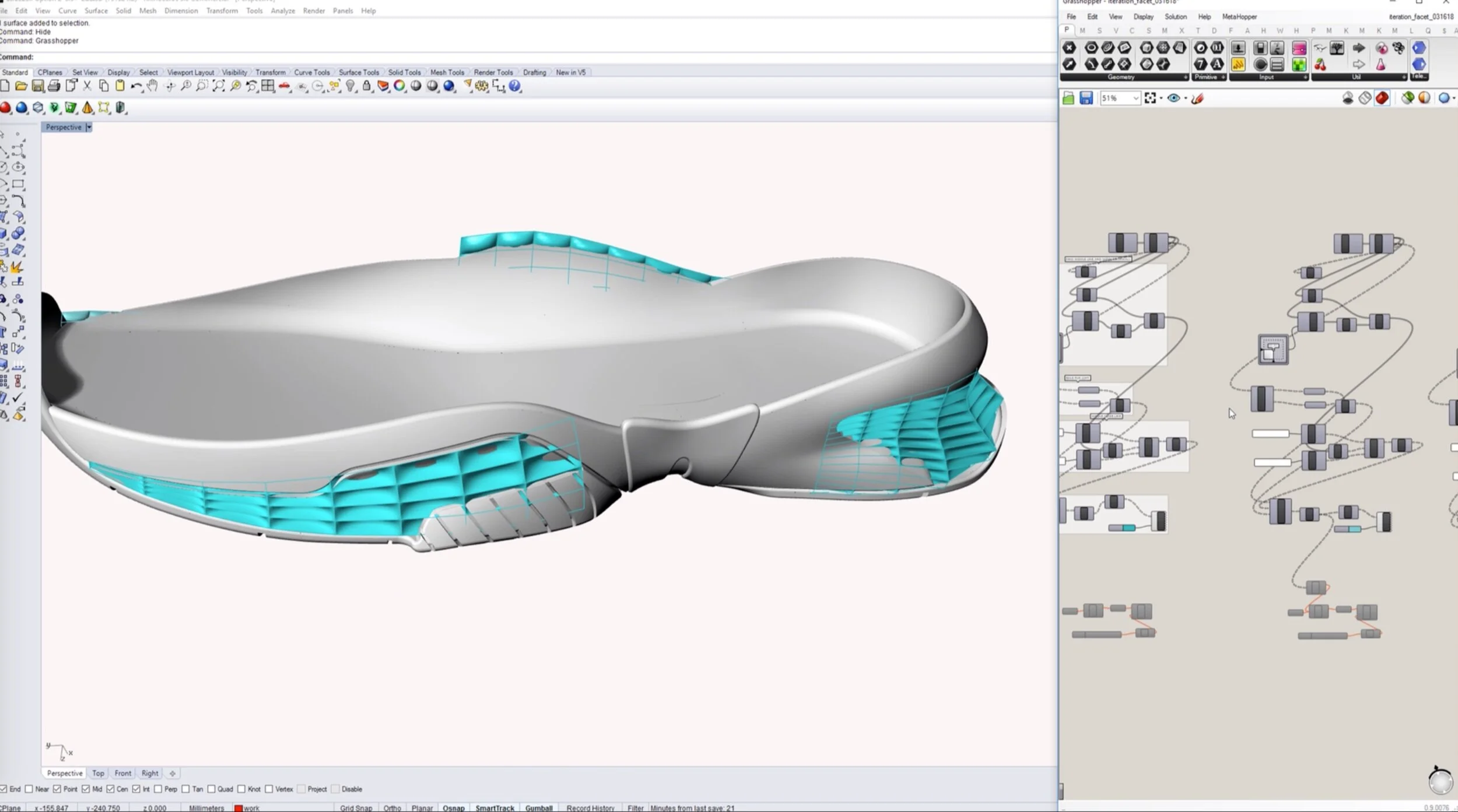
Task: Select the Pan hand tool
Action: coord(152,86)
